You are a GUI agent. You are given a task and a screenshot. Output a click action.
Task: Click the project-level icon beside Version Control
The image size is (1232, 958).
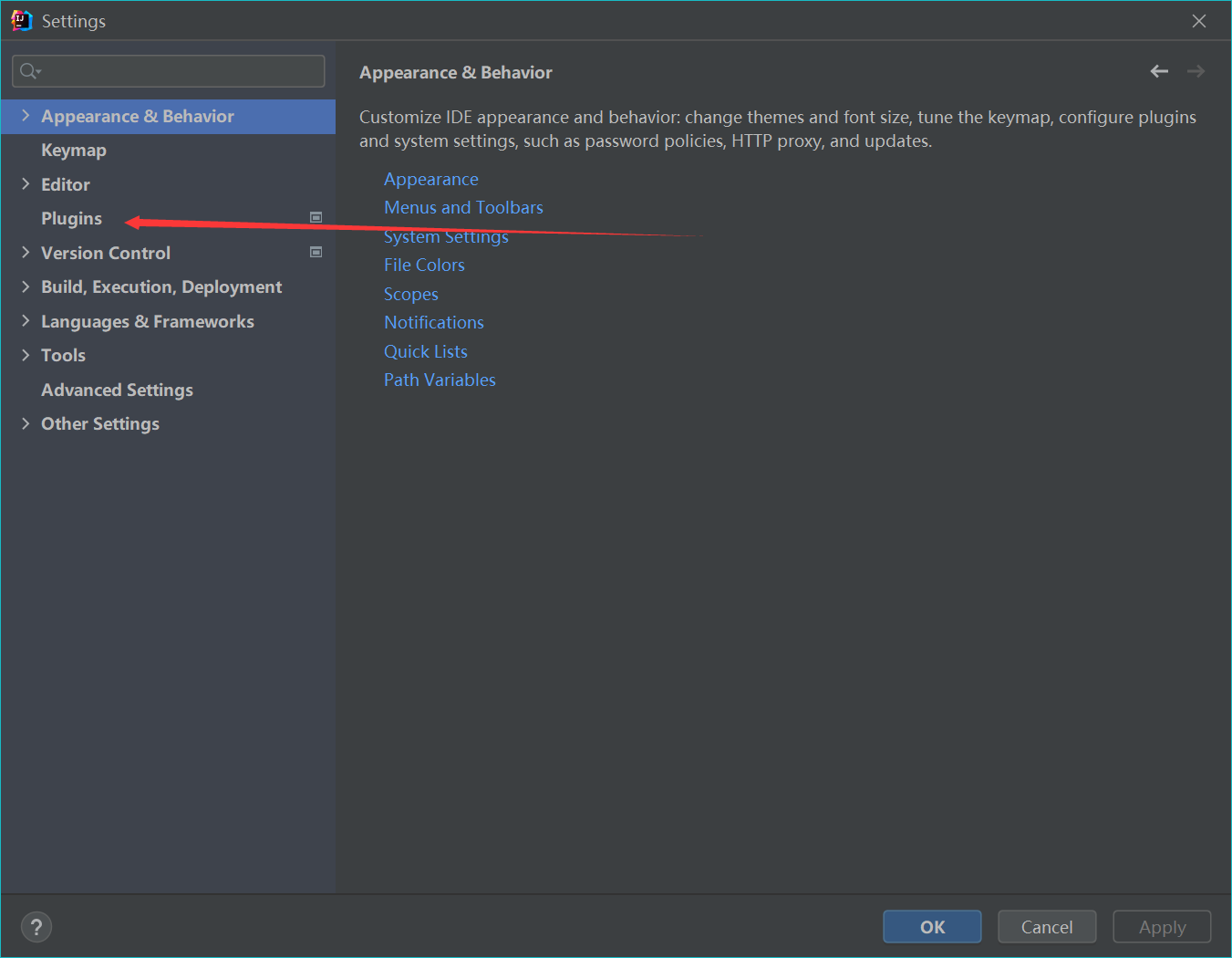316,252
